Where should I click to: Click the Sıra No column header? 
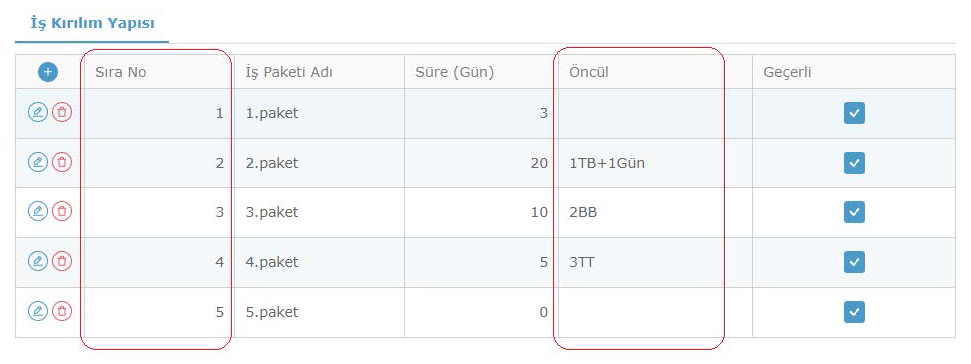click(158, 72)
